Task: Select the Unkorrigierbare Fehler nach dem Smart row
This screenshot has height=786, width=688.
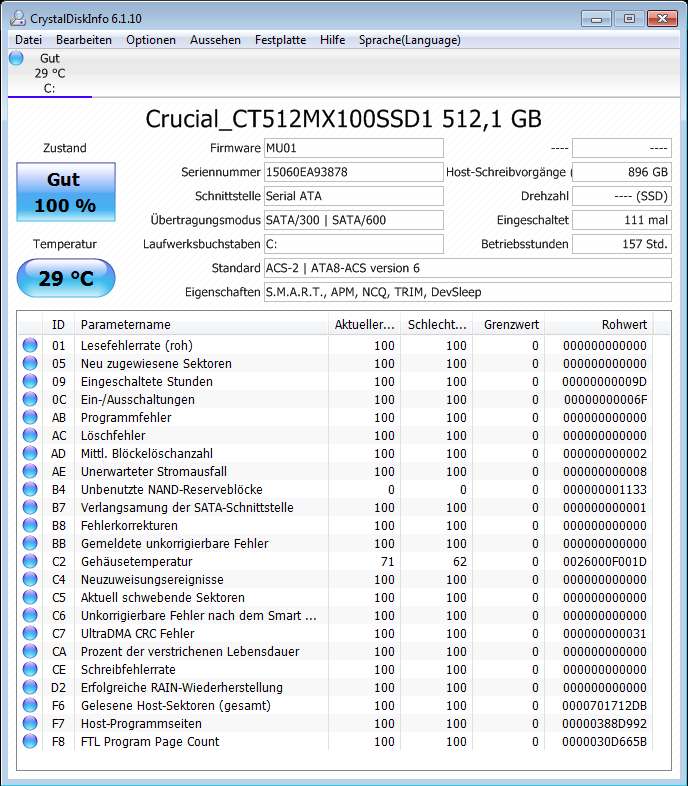Action: point(335,616)
